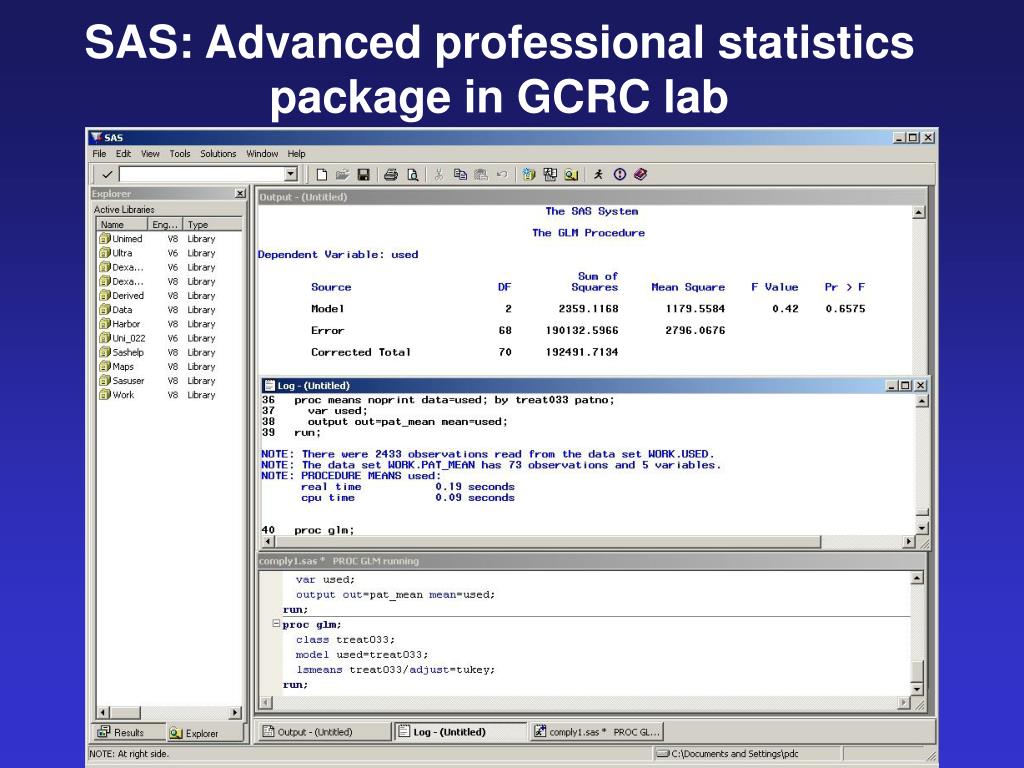Image resolution: width=1024 pixels, height=768 pixels.
Task: Click 'Dependent Variable: used' output text
Action: click(338, 255)
